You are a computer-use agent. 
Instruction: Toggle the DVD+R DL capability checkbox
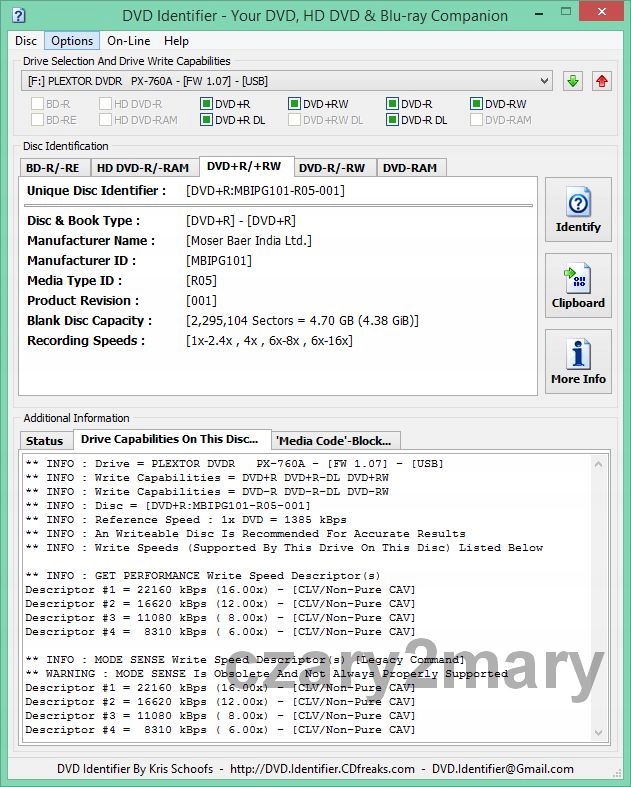pos(206,120)
